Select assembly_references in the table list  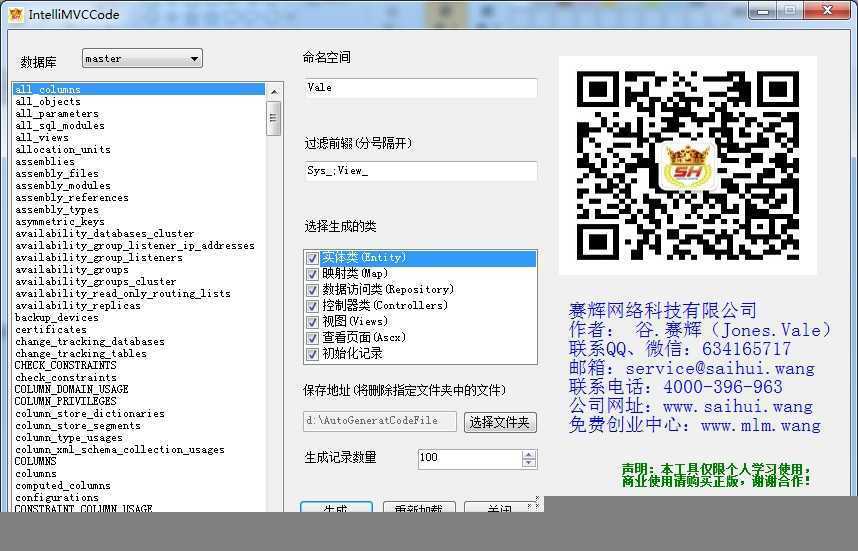pyautogui.click(x=139, y=198)
